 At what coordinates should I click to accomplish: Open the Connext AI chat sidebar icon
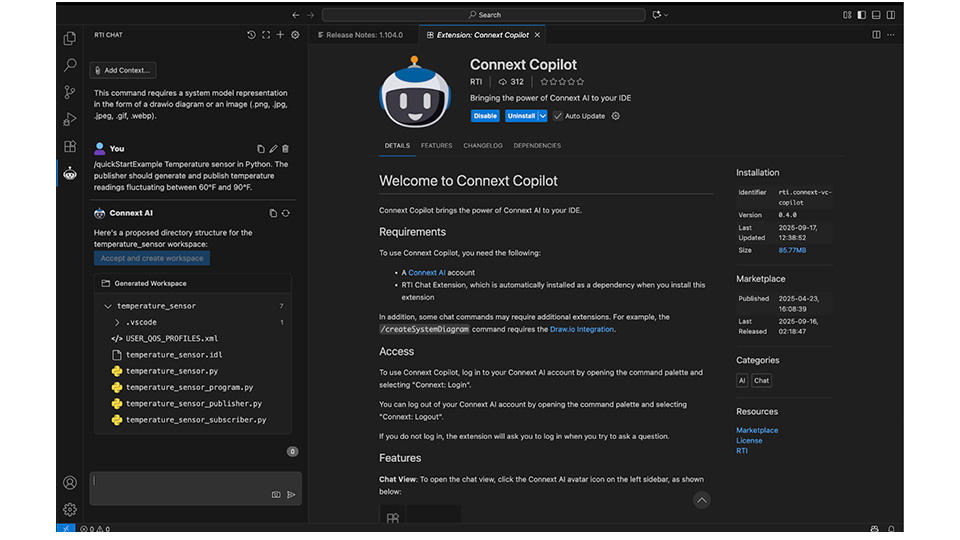(70, 172)
